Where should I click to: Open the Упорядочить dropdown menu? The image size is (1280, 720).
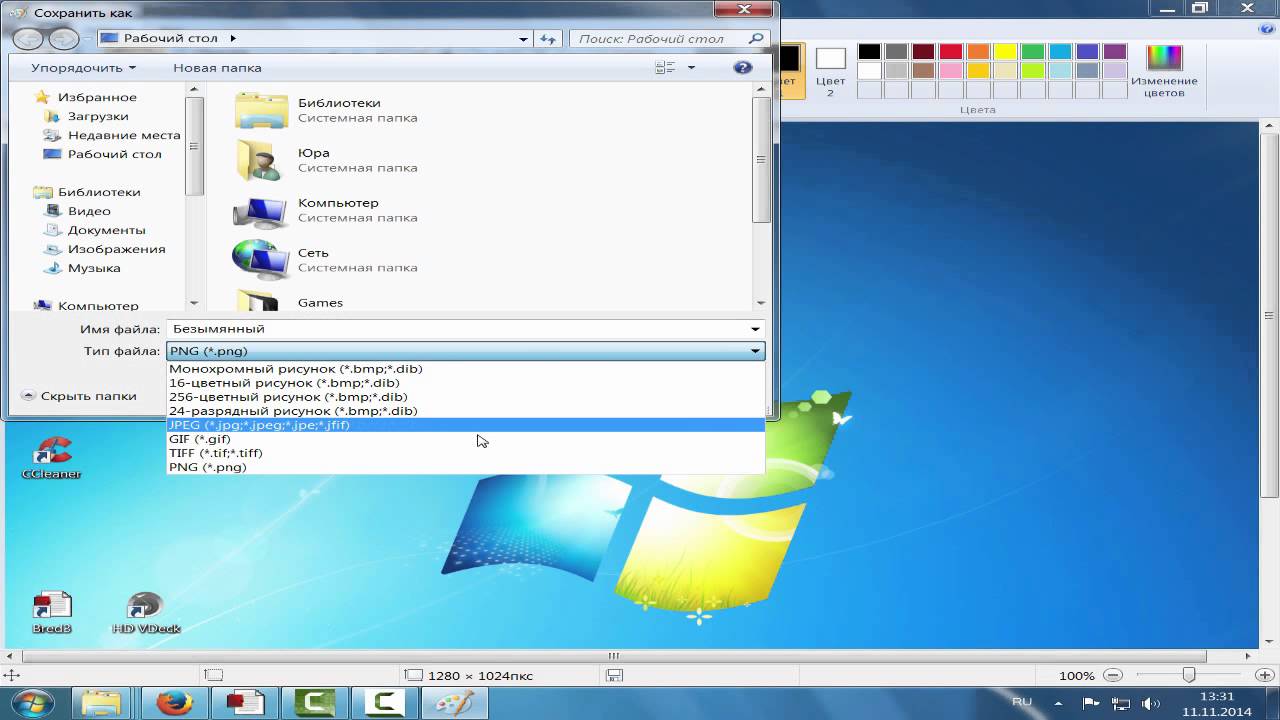pyautogui.click(x=83, y=67)
